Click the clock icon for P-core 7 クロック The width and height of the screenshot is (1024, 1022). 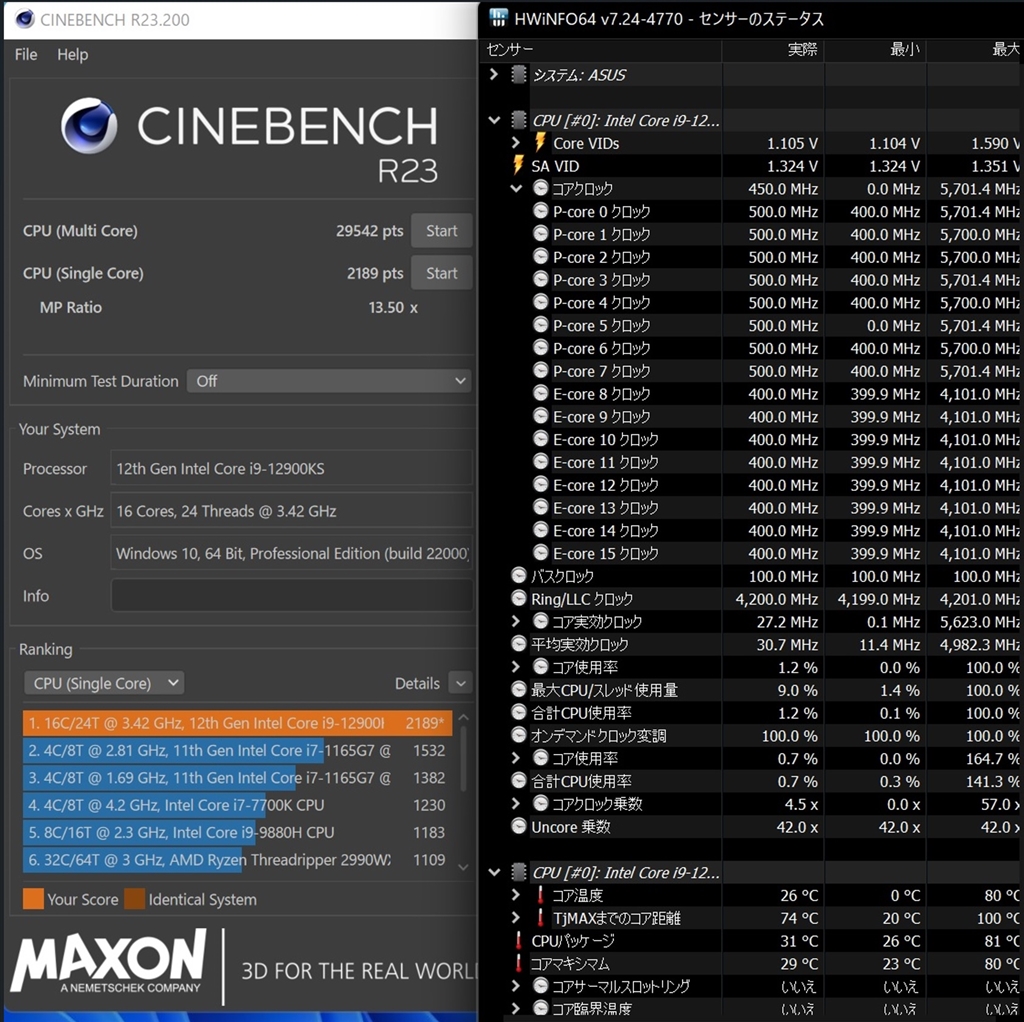[x=540, y=370]
